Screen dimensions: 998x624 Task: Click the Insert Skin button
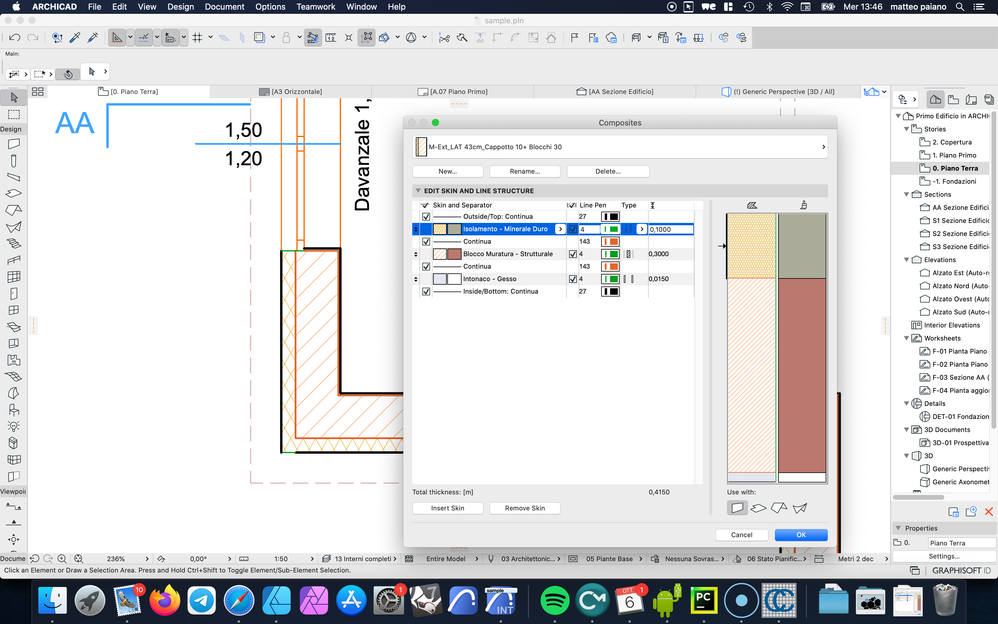click(447, 508)
